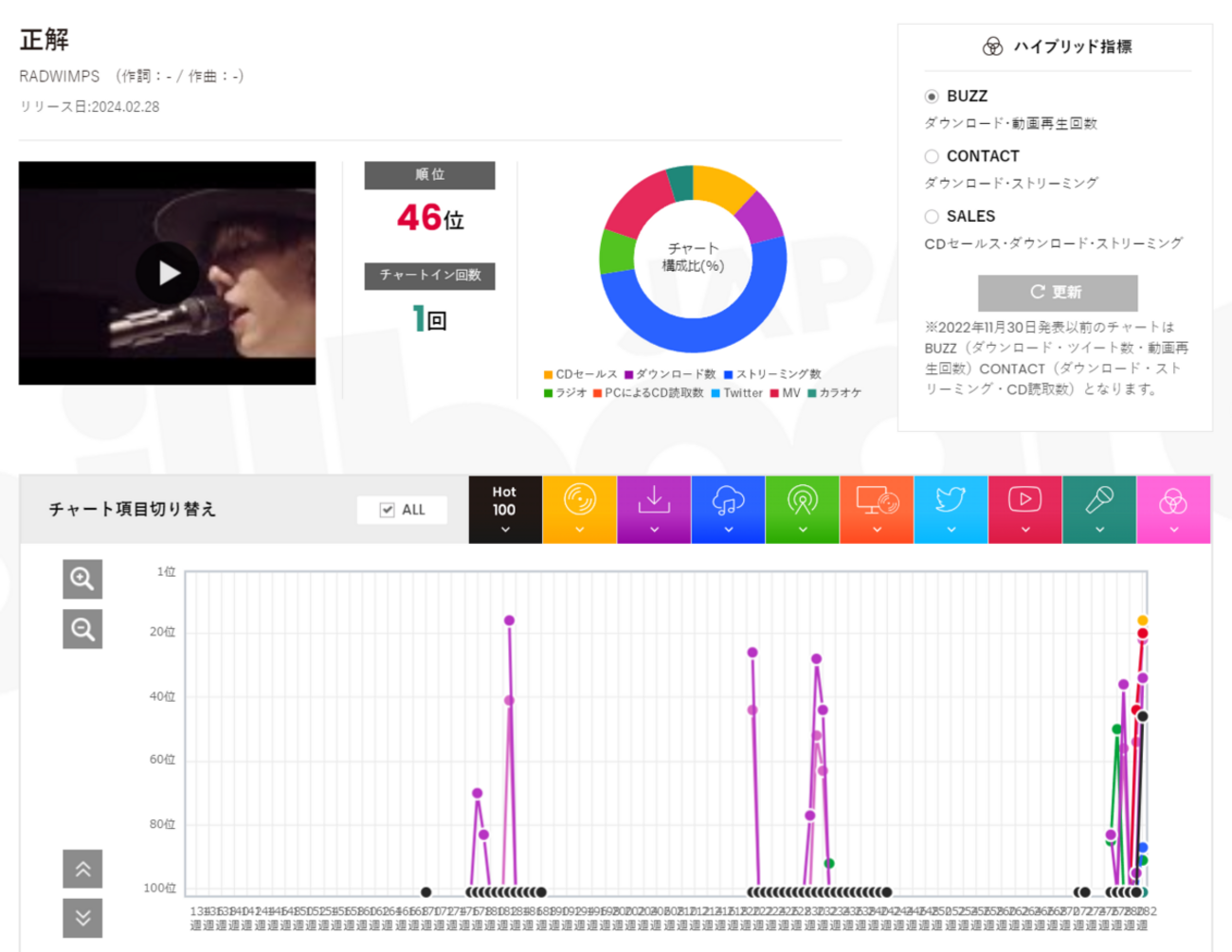Expand the chevron on the Twitter tab

(x=951, y=530)
